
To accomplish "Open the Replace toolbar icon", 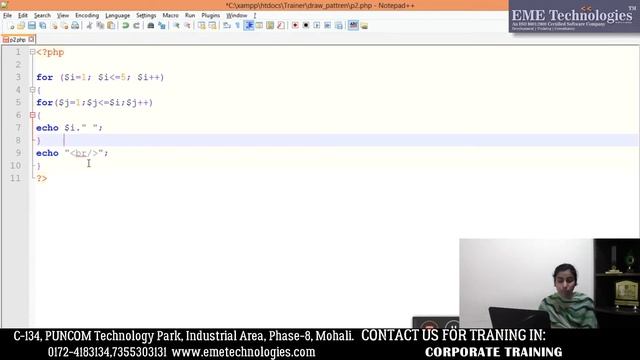I will click(162, 26).
